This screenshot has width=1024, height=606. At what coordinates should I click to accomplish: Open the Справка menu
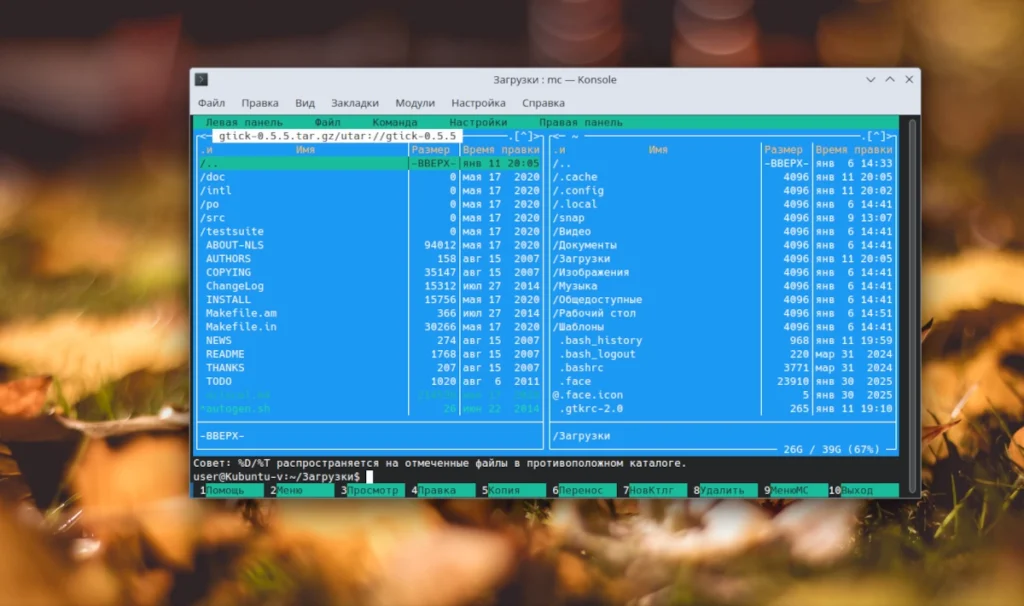pos(543,103)
